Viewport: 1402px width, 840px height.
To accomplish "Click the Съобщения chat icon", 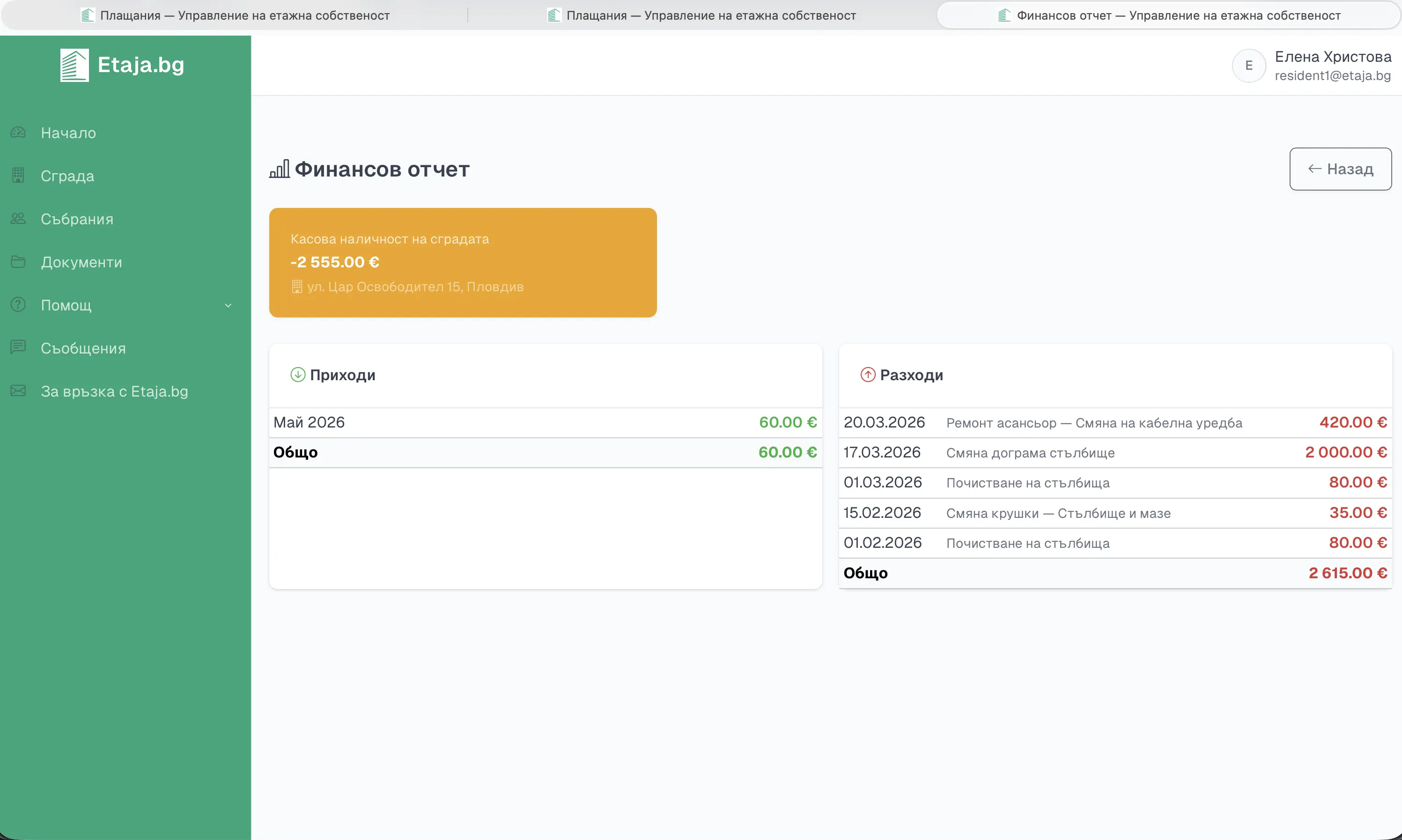I will coord(18,347).
